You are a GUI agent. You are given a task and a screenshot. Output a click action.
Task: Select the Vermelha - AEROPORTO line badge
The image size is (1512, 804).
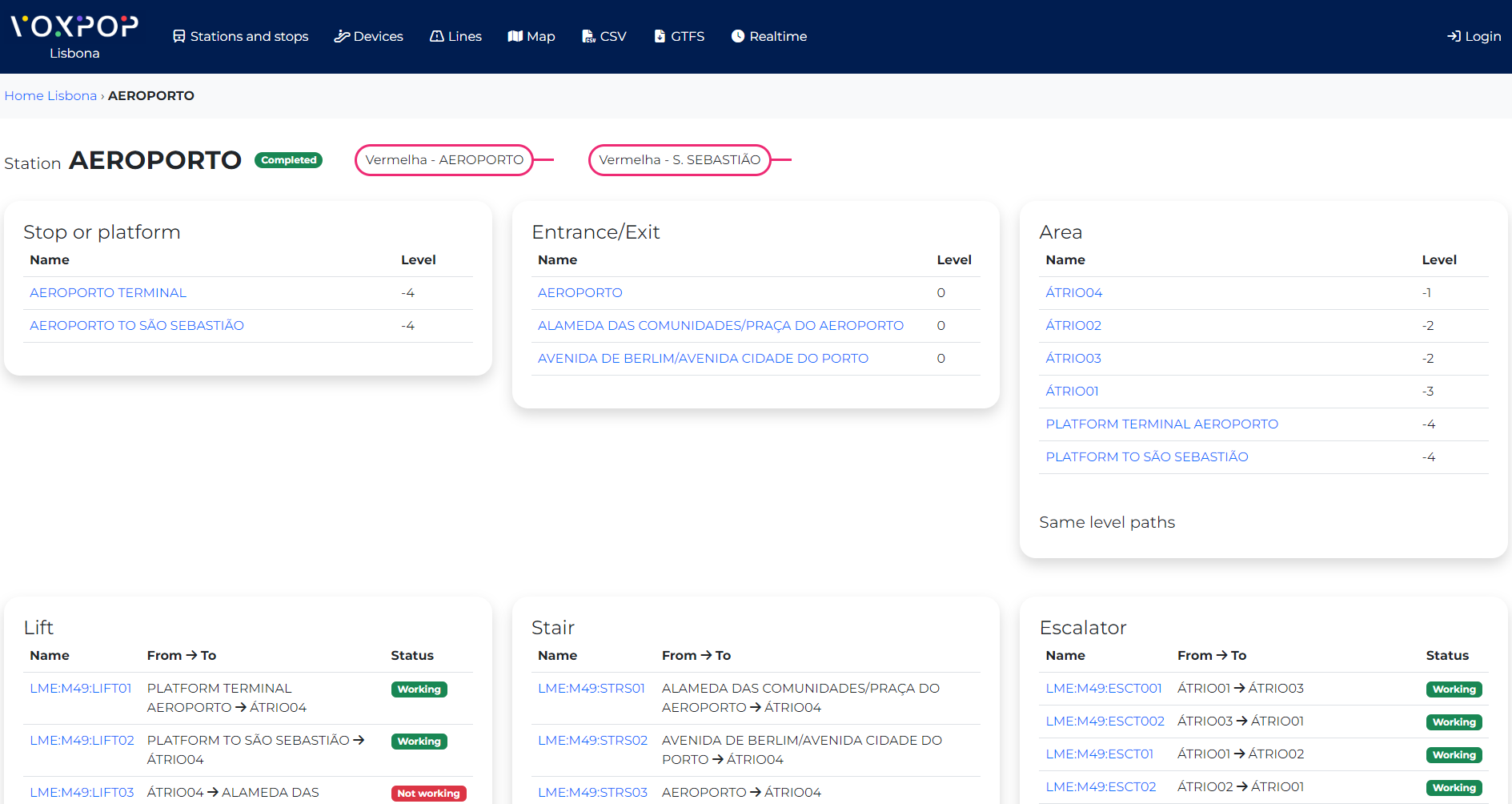pos(444,159)
